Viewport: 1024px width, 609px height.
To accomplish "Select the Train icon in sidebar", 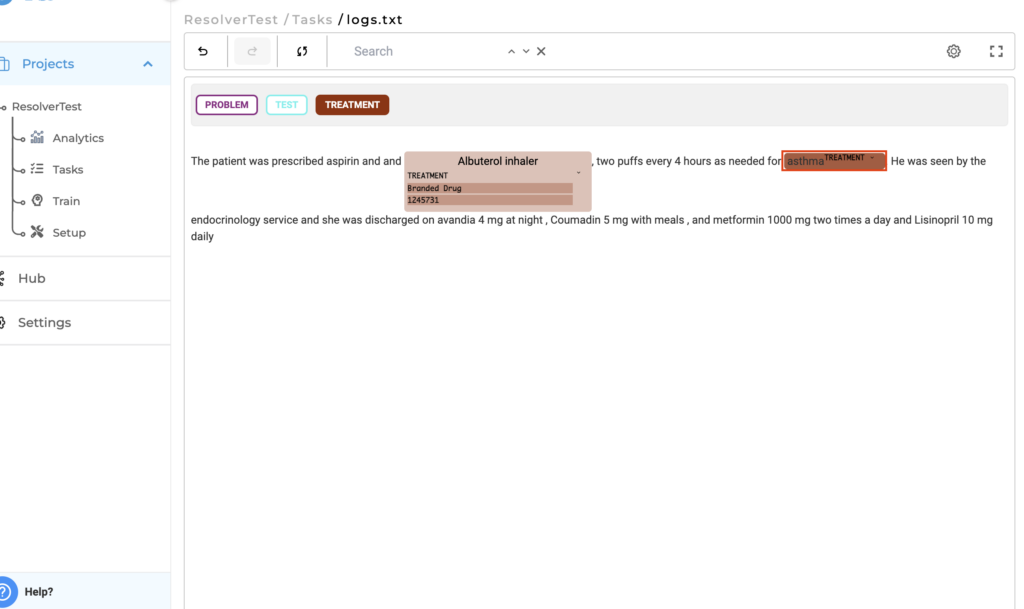I will tap(36, 200).
